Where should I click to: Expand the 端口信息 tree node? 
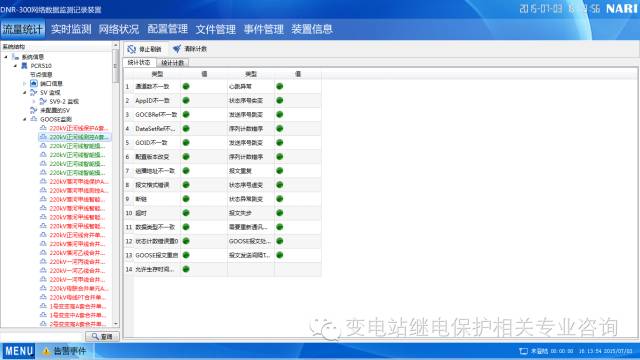[25, 84]
